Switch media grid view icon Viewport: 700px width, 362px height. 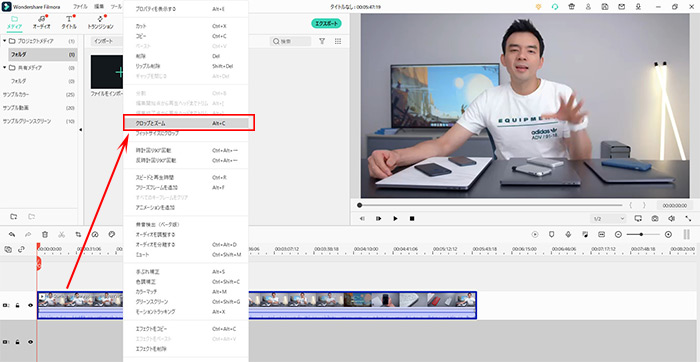(338, 41)
